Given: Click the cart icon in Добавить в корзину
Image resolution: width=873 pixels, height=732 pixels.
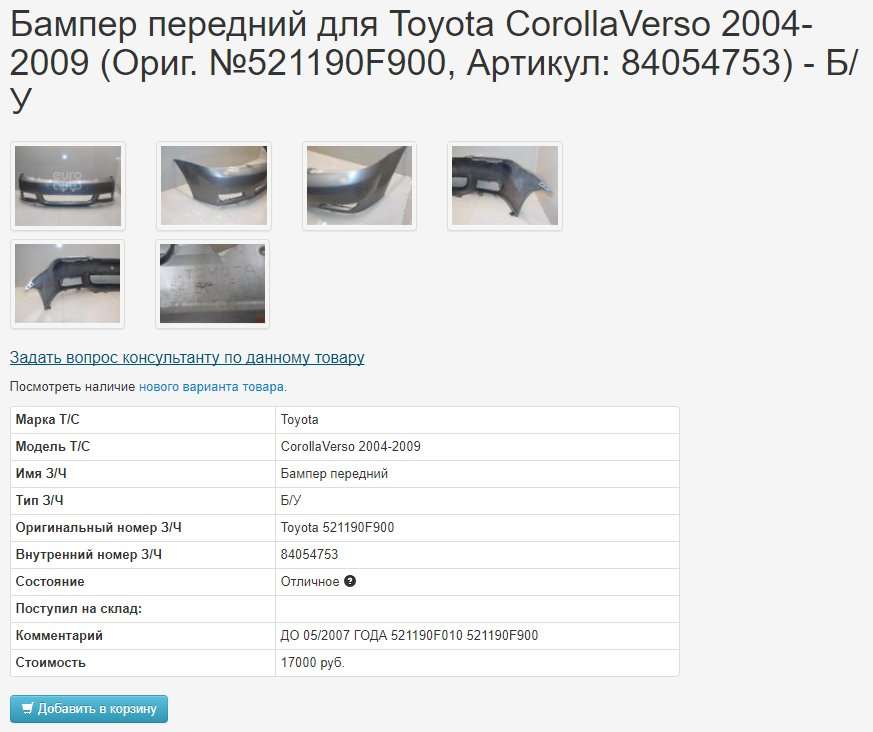Looking at the screenshot, I should pos(28,709).
